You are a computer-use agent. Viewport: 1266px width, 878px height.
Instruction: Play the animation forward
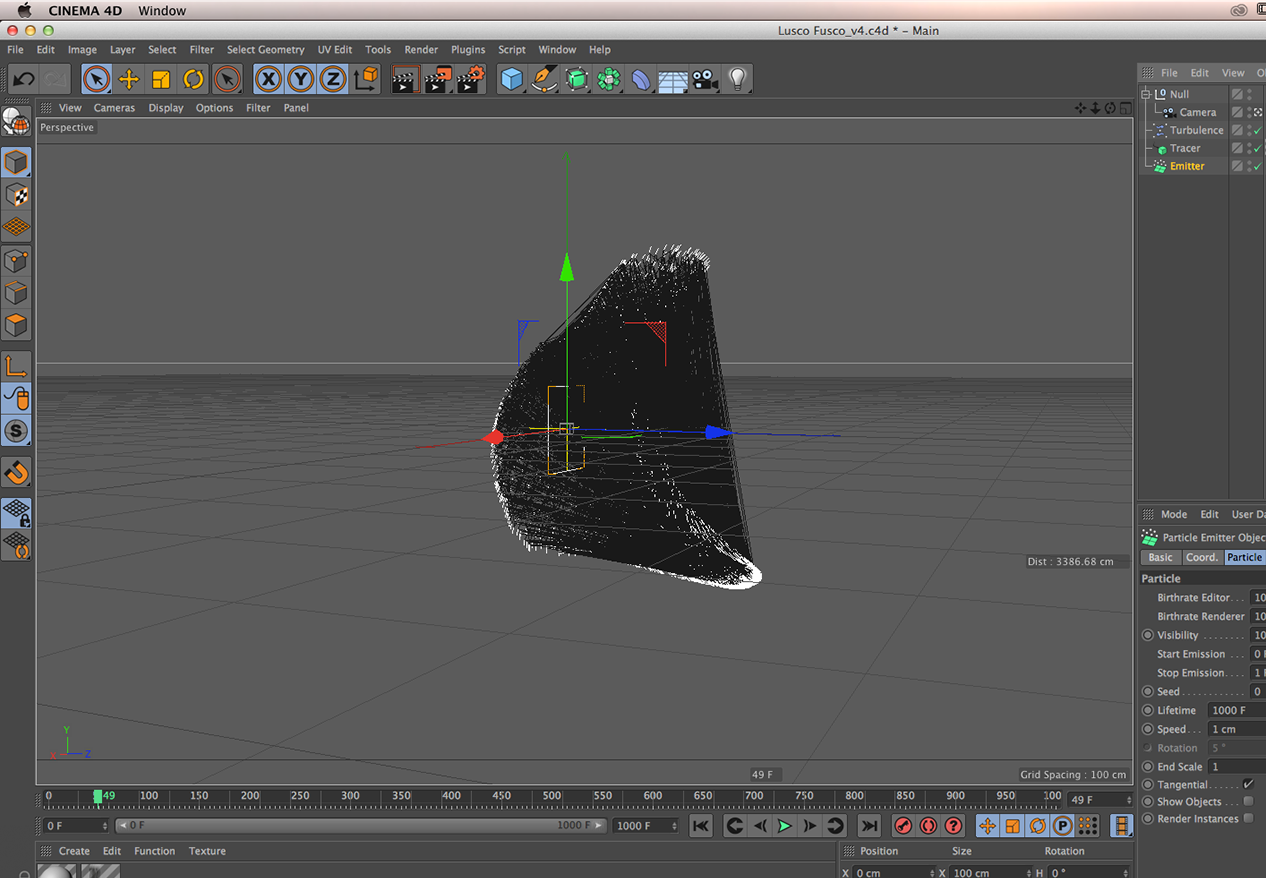pyautogui.click(x=784, y=826)
